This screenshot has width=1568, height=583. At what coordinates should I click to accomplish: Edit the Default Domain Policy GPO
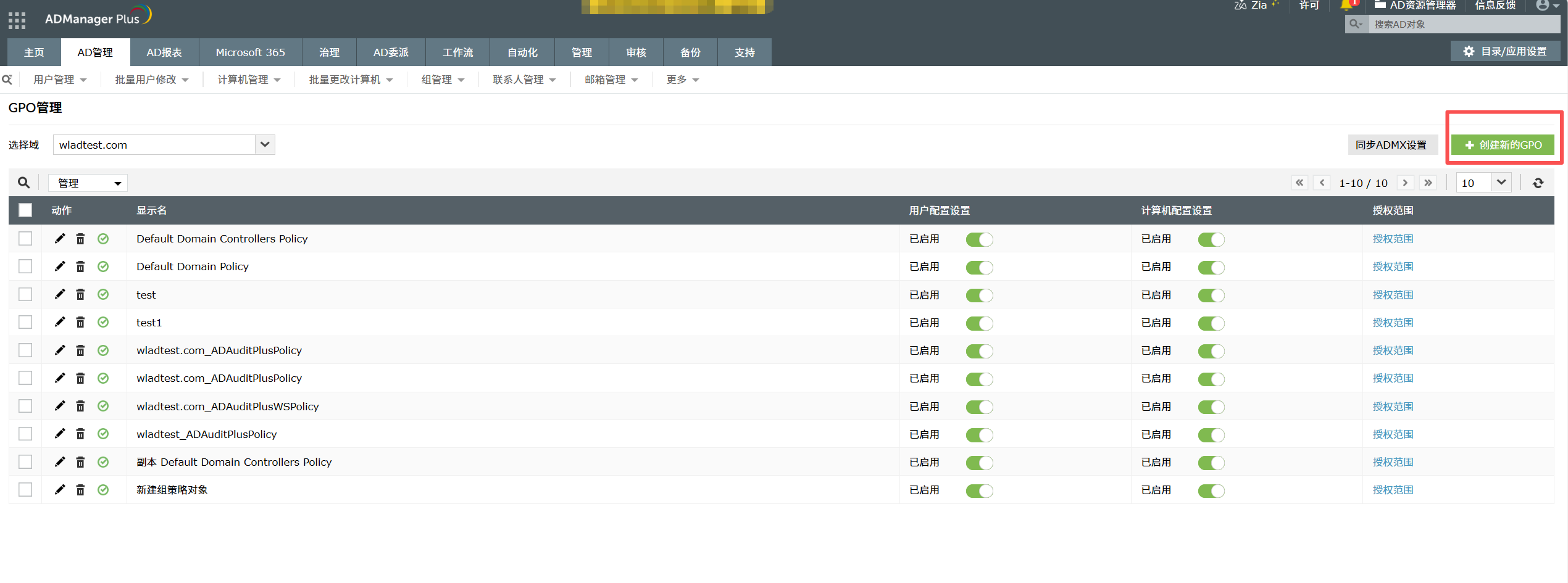[x=60, y=267]
